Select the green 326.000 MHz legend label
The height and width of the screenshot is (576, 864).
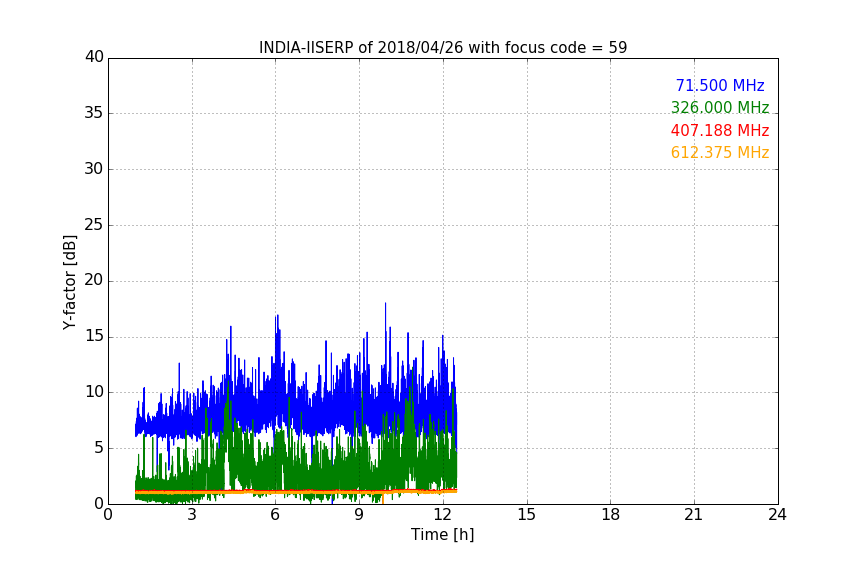click(x=720, y=107)
